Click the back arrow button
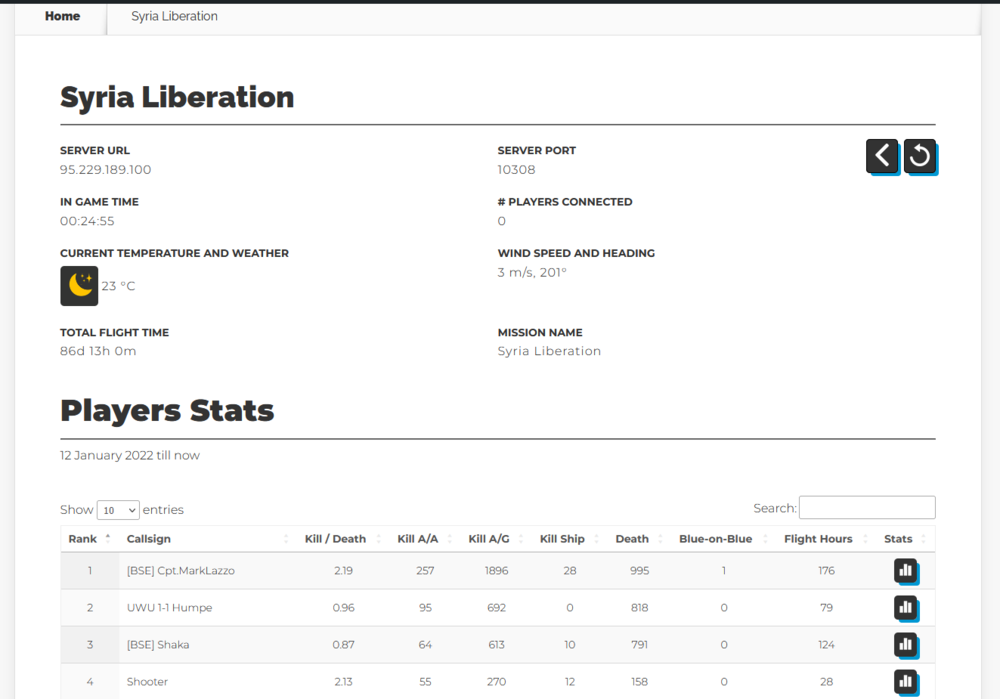The image size is (1000, 699). pyautogui.click(x=882, y=156)
